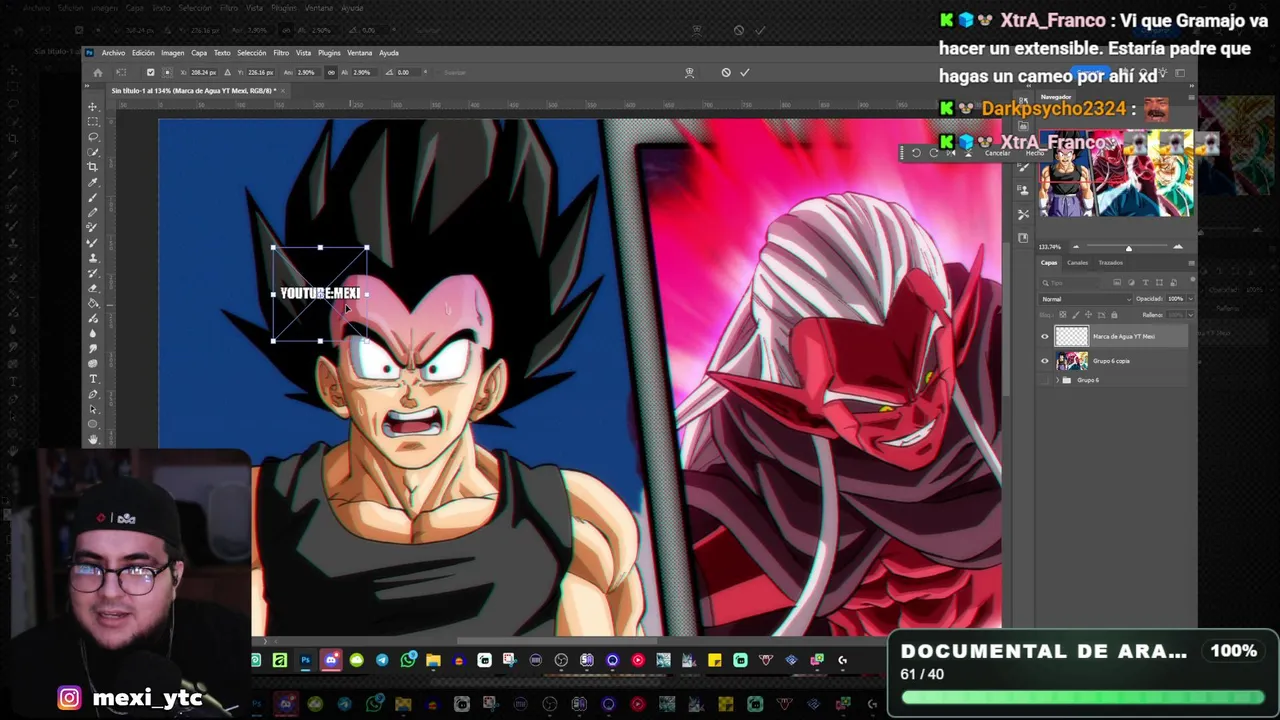
Task: Select the Eraser tool
Action: (x=93, y=288)
